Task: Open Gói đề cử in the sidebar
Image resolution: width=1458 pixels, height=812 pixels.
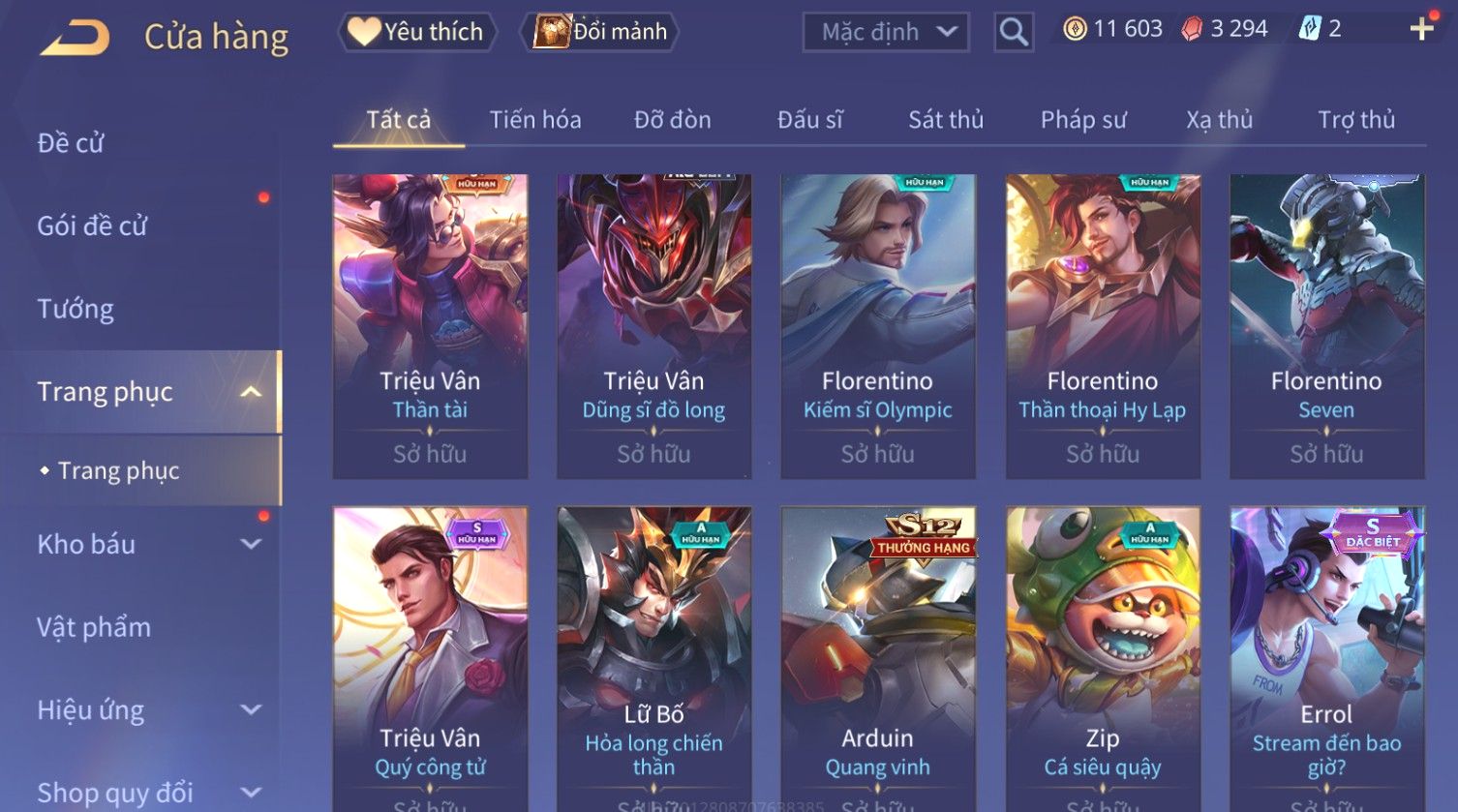Action: (x=92, y=226)
